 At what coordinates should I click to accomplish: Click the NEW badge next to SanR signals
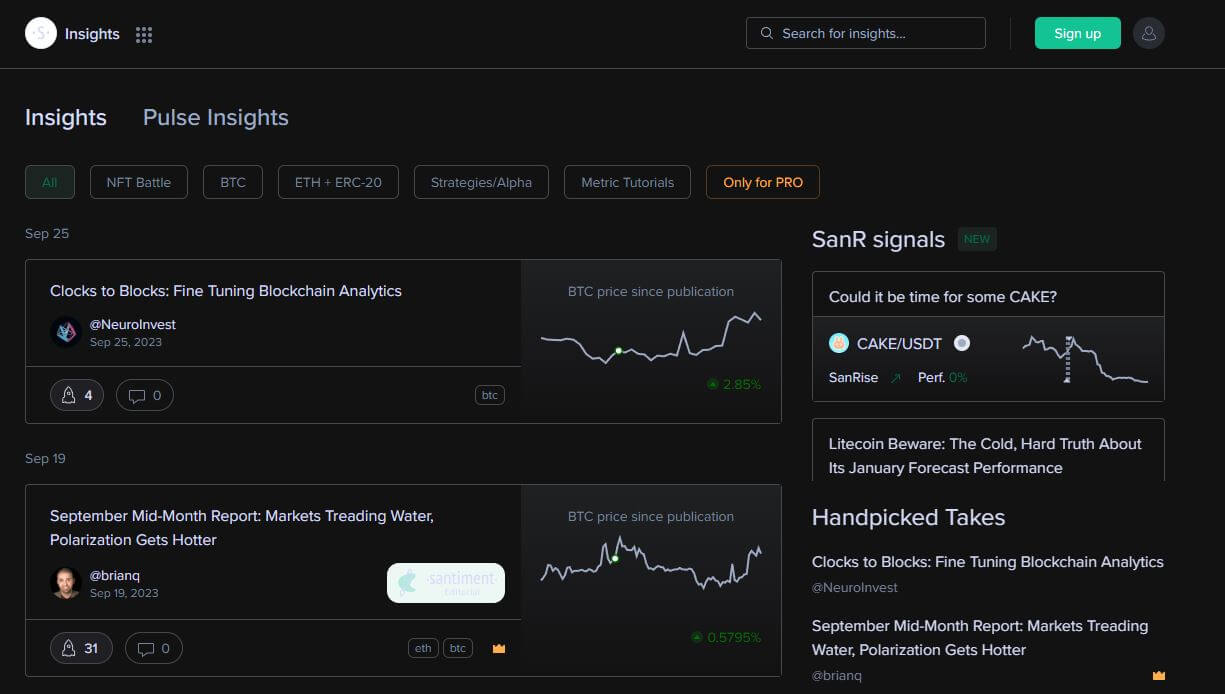pyautogui.click(x=977, y=239)
